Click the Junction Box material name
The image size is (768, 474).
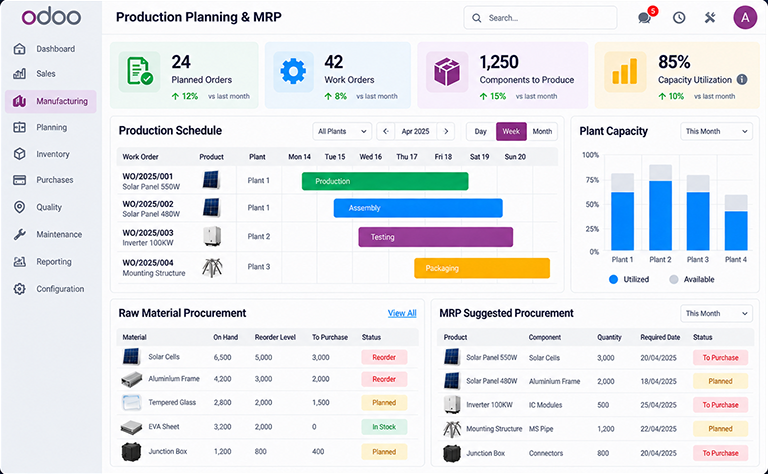[x=168, y=451]
